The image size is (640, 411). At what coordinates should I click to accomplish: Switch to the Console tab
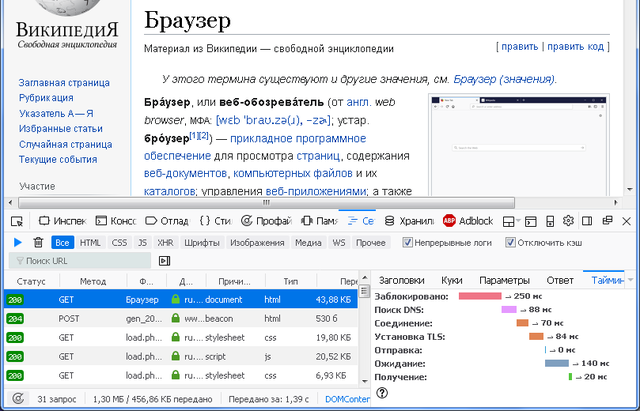pos(116,221)
